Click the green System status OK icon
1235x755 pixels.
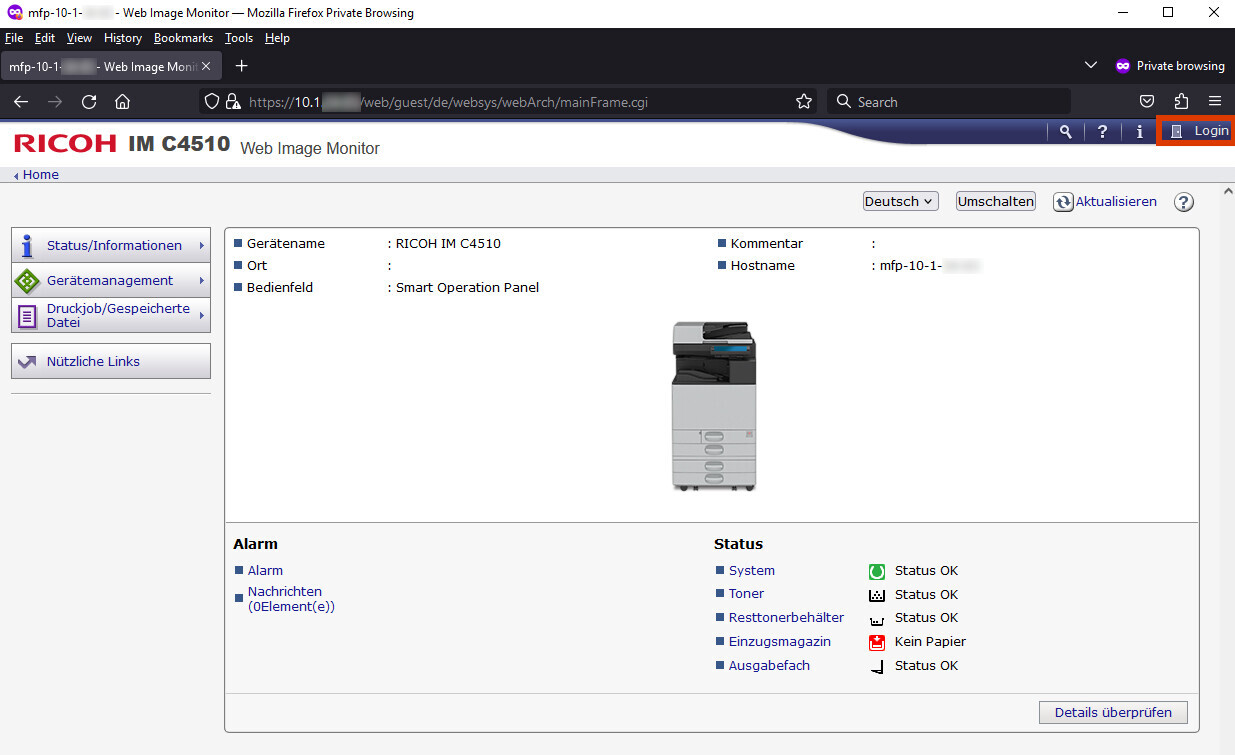point(877,571)
